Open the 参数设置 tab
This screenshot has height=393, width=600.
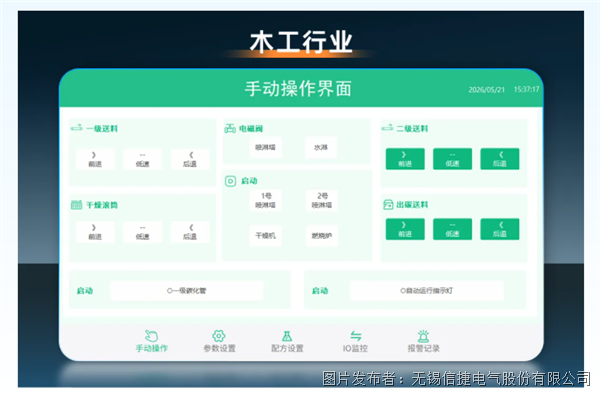tap(219, 341)
